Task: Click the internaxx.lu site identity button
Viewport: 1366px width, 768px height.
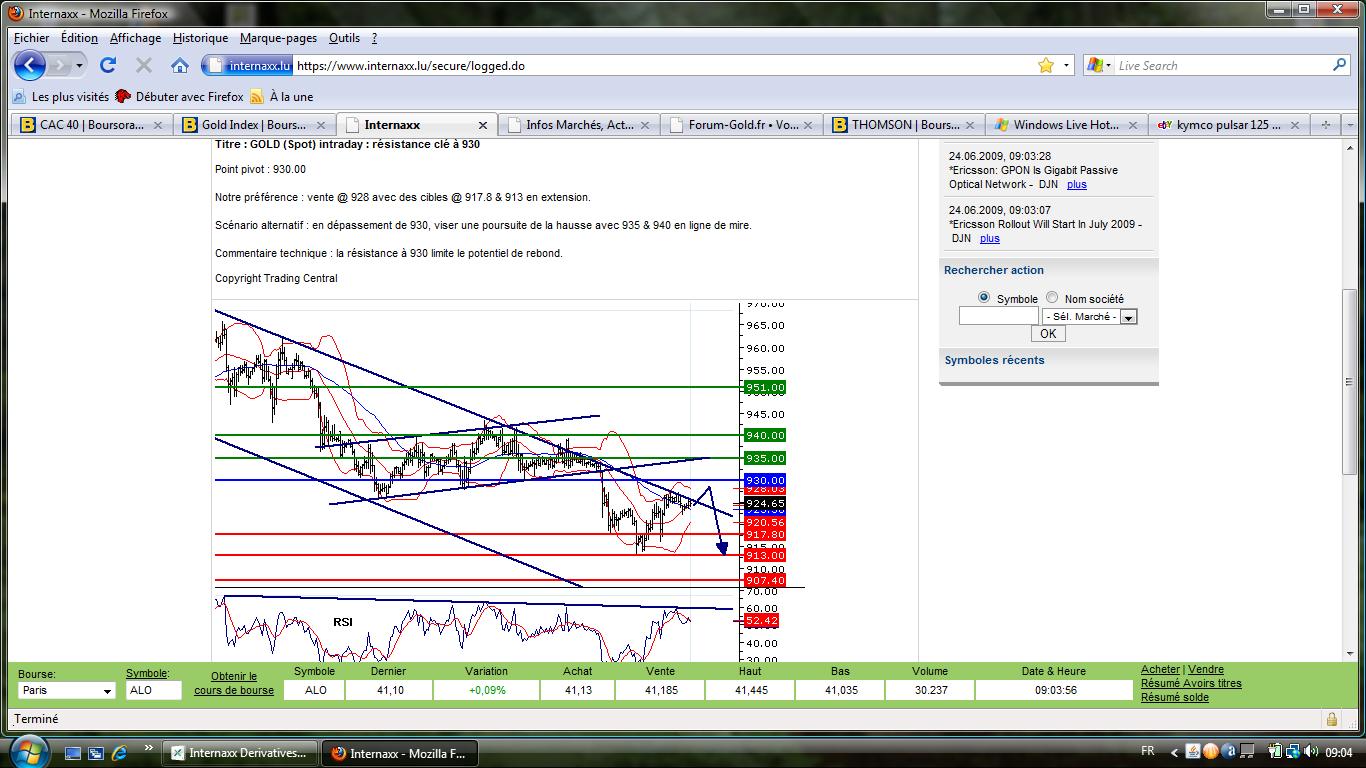Action: 248,66
